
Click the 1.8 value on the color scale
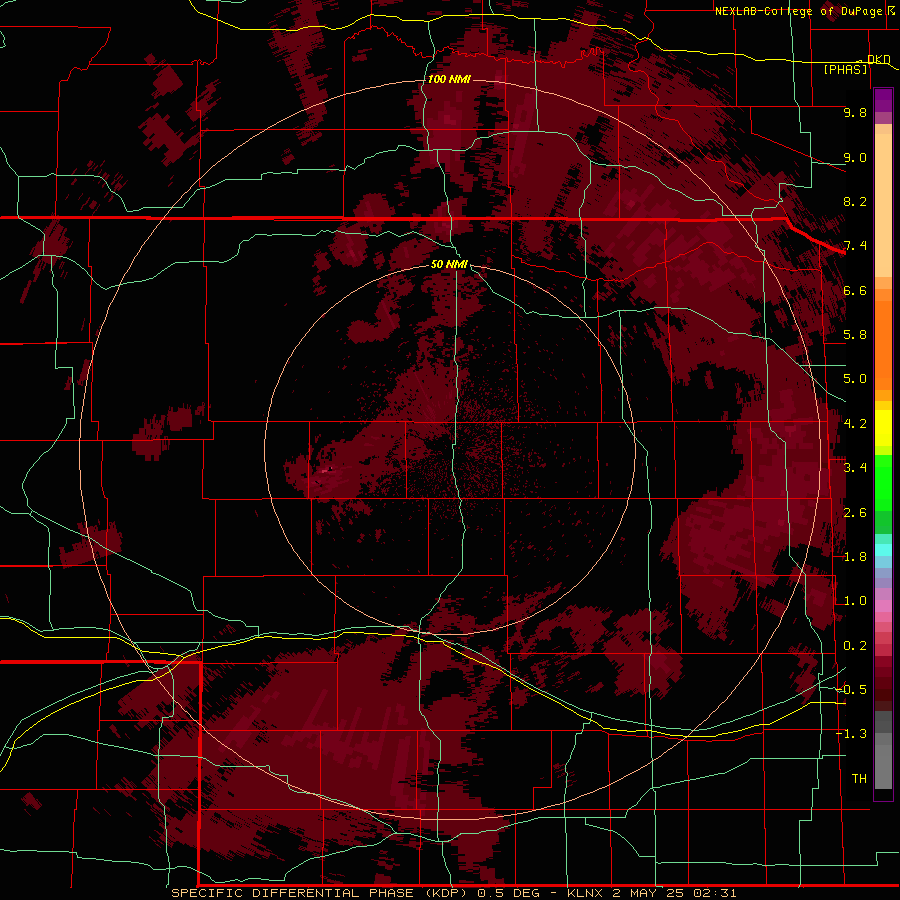point(855,557)
